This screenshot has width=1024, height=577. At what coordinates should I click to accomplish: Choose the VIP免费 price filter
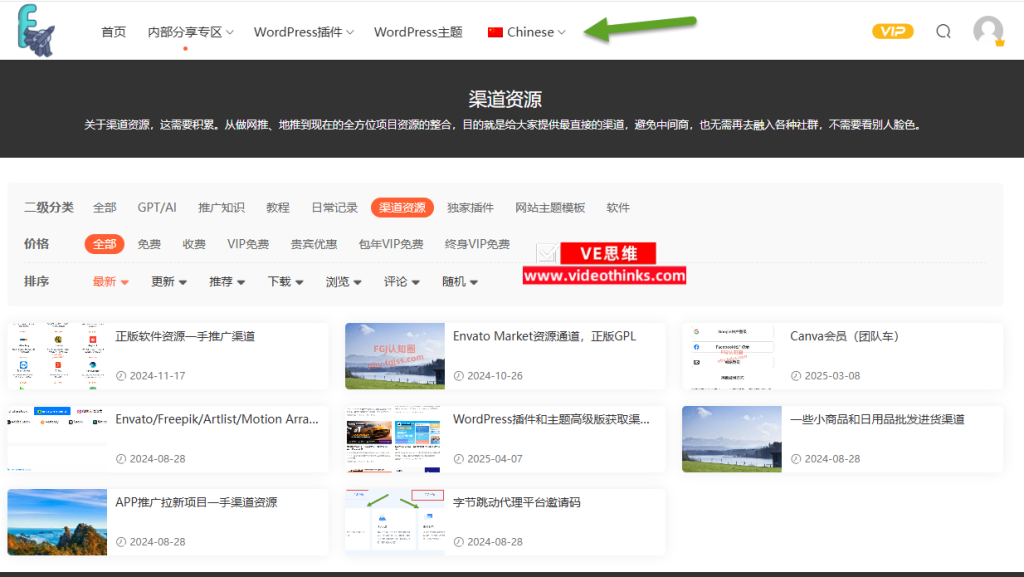(248, 244)
